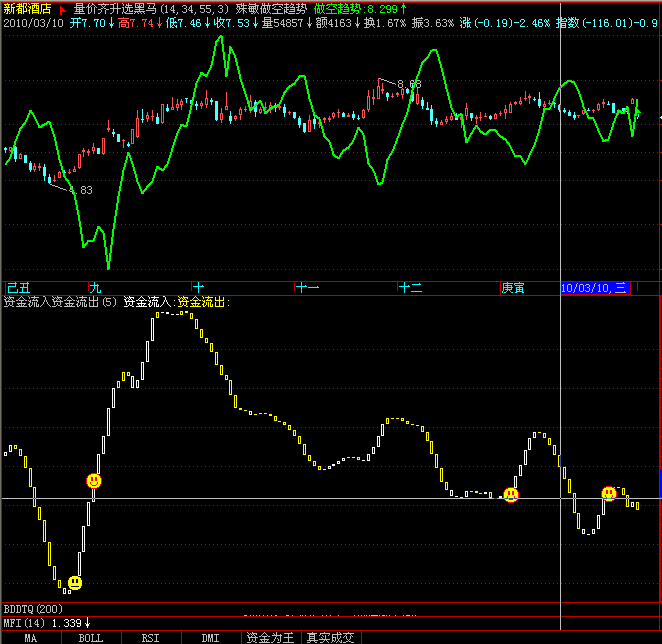Click the 十二 month marker on the time axis
The height and width of the screenshot is (644, 662).
pyautogui.click(x=411, y=288)
